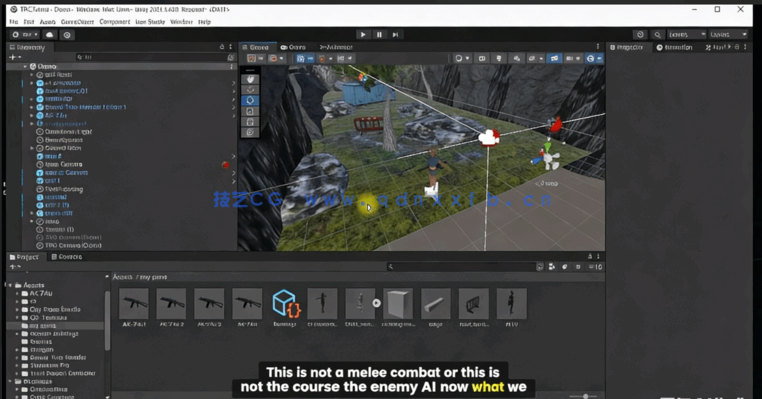
Task: Expand the AK 74u folder in Project tree
Action: 17,294
